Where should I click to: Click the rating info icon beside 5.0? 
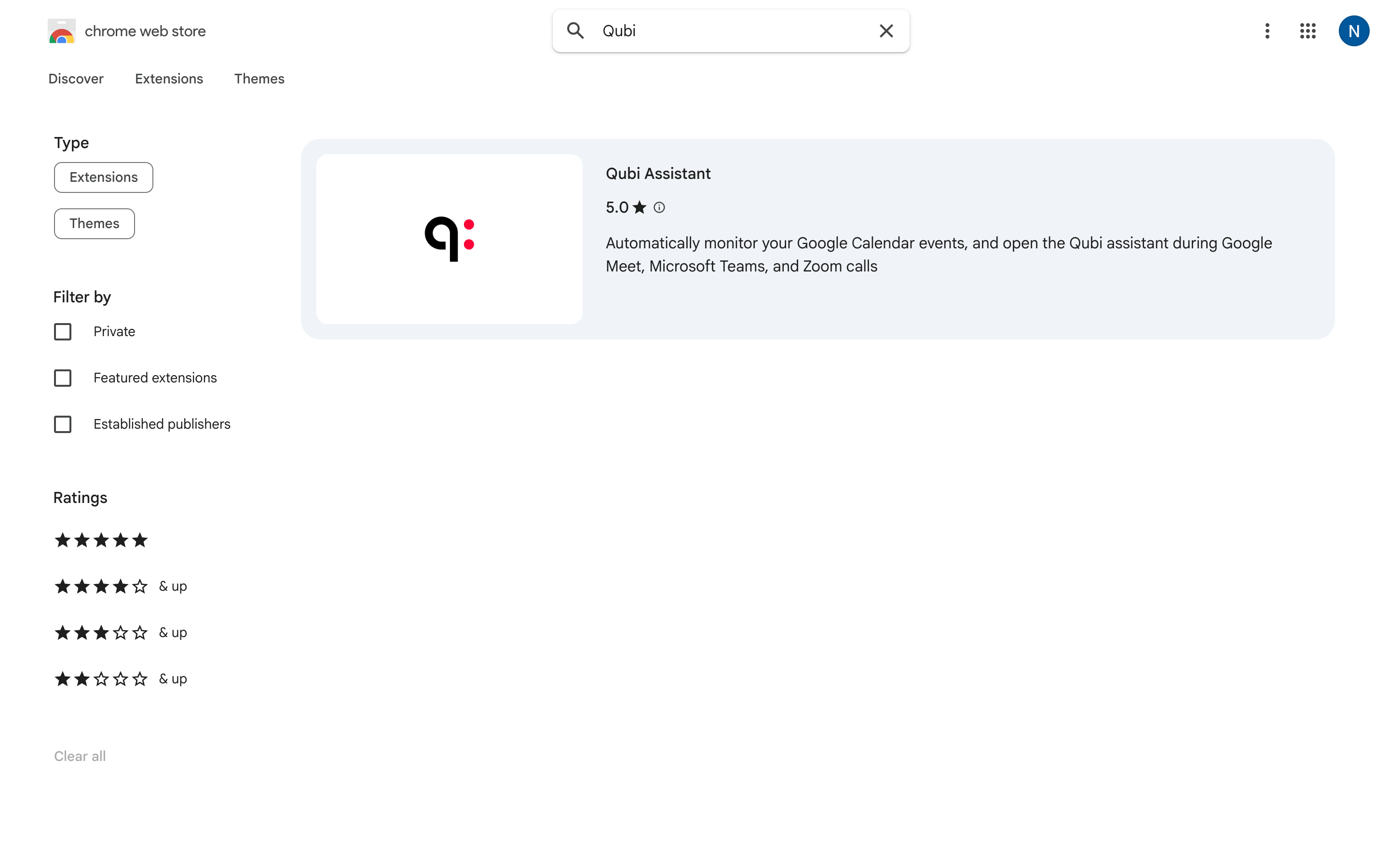point(659,207)
